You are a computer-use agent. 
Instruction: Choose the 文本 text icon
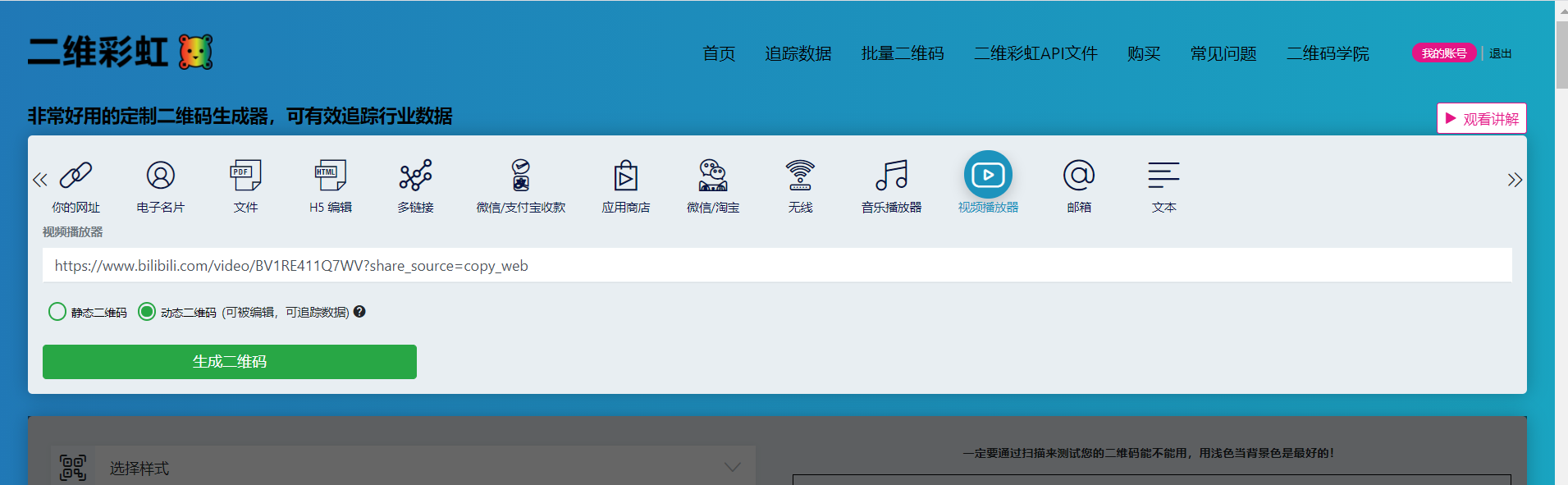point(1163,175)
